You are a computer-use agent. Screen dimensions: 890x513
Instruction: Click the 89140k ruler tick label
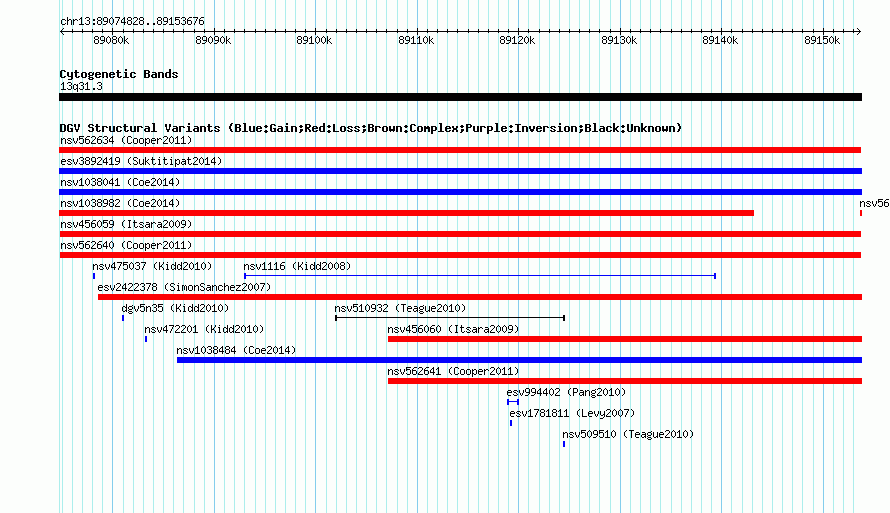coord(720,40)
